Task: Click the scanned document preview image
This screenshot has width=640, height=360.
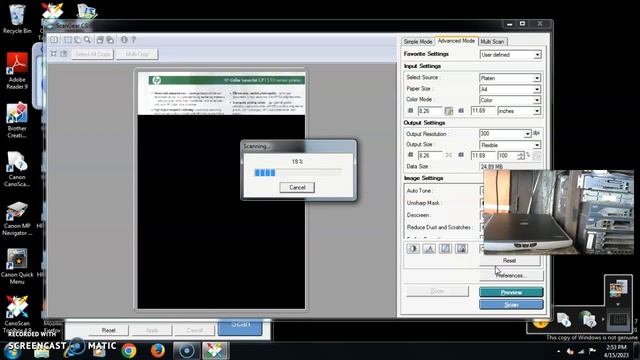Action: pyautogui.click(x=221, y=191)
